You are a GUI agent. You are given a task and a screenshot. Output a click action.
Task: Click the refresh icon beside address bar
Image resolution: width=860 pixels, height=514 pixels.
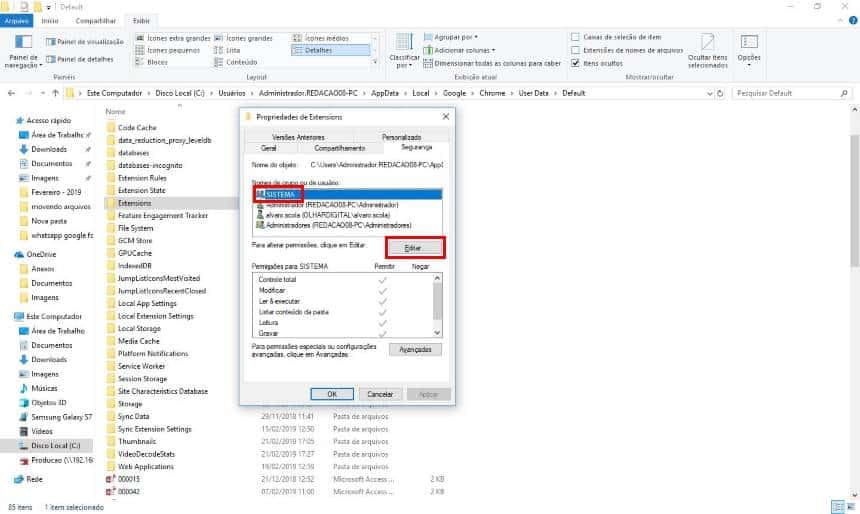click(720, 94)
